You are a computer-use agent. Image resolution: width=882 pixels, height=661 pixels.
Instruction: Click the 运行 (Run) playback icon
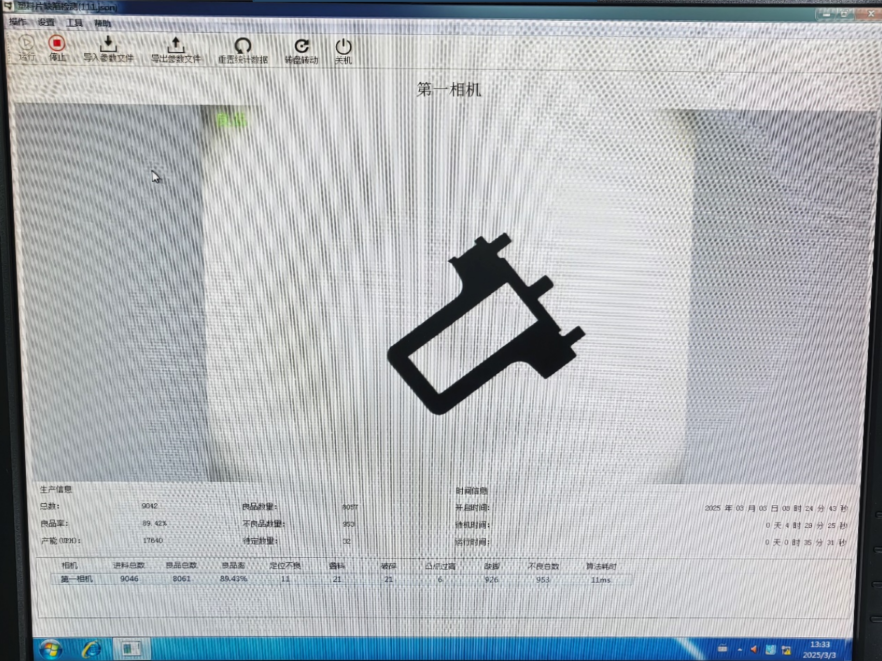25,44
